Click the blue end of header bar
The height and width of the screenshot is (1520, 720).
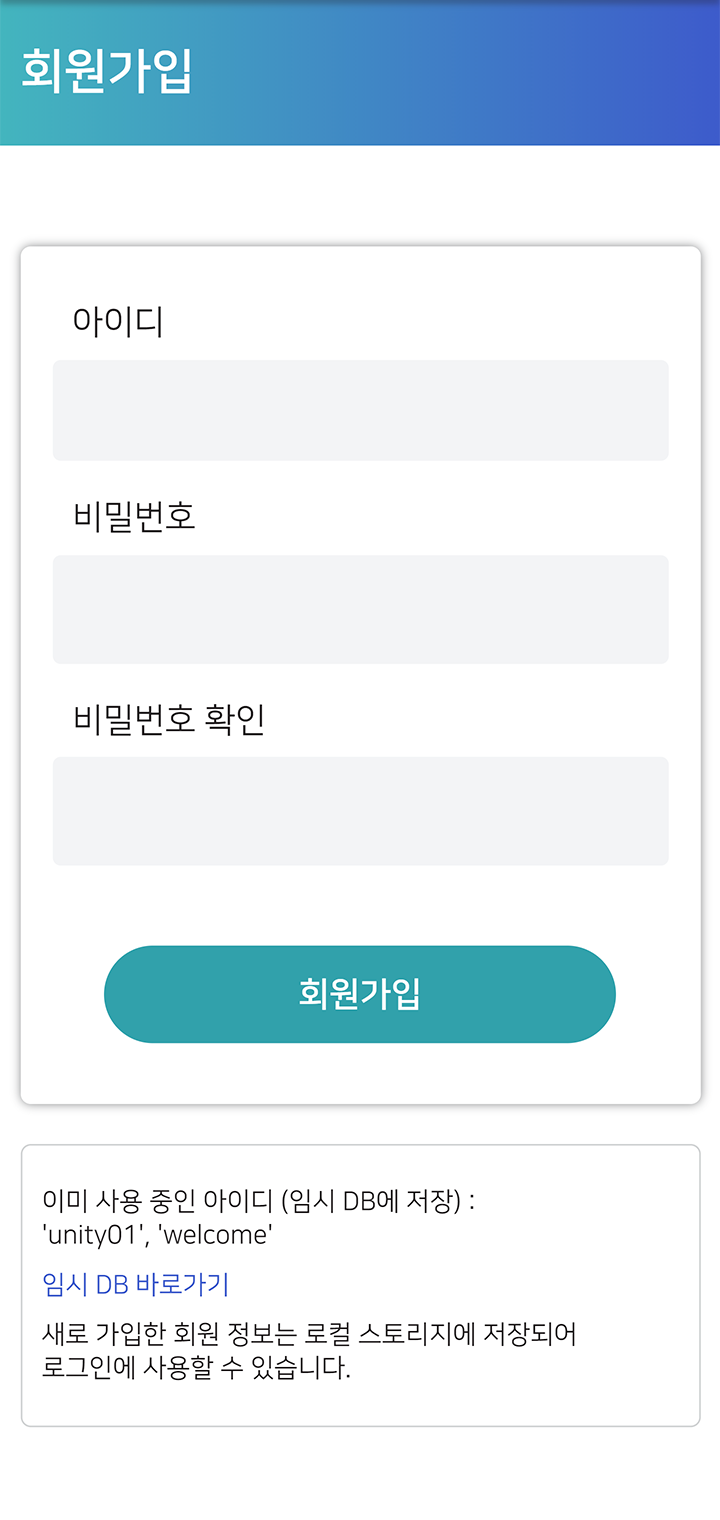(680, 72)
